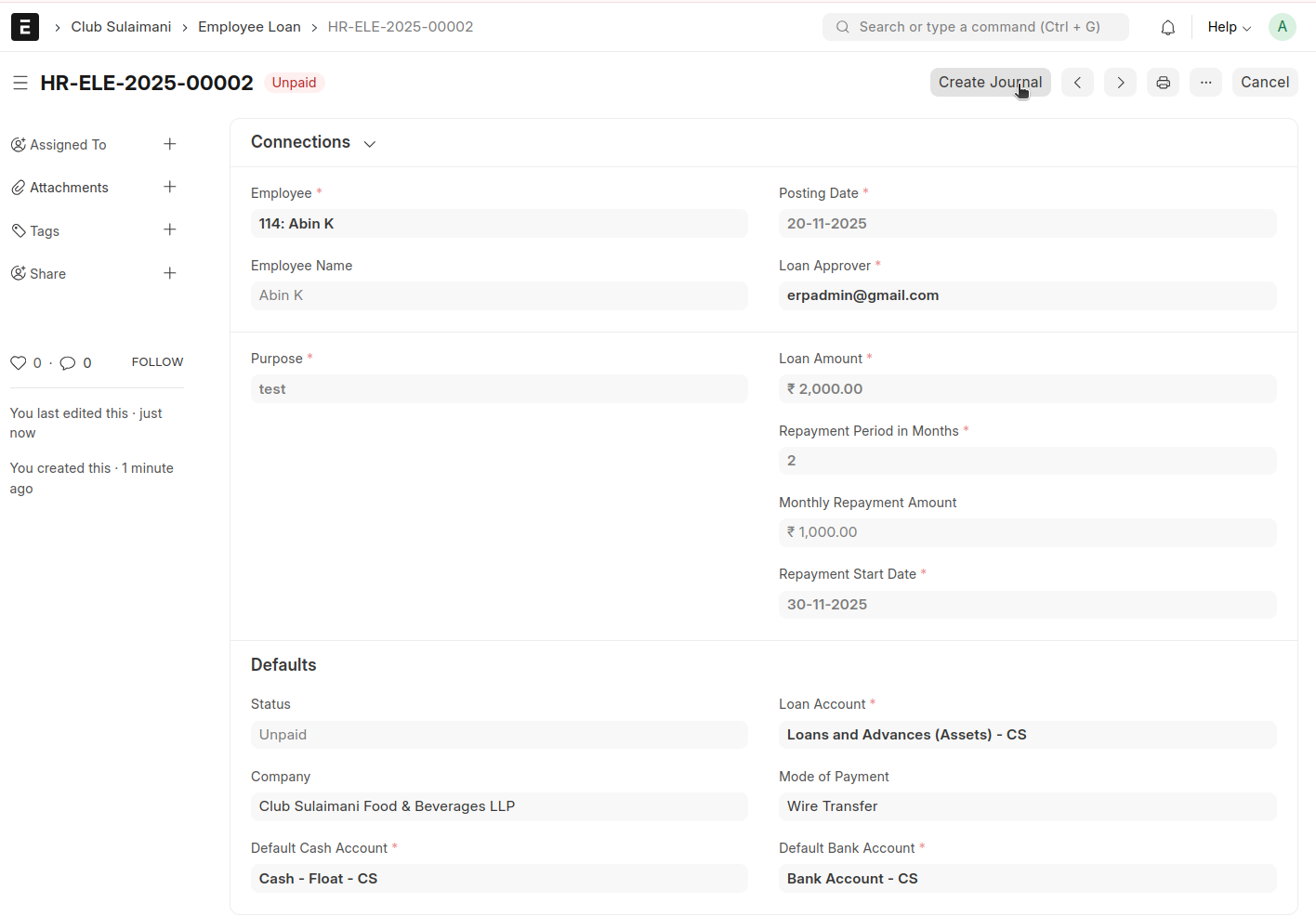Add an attachment with plus icon
The width and height of the screenshot is (1316, 916).
pyautogui.click(x=170, y=187)
